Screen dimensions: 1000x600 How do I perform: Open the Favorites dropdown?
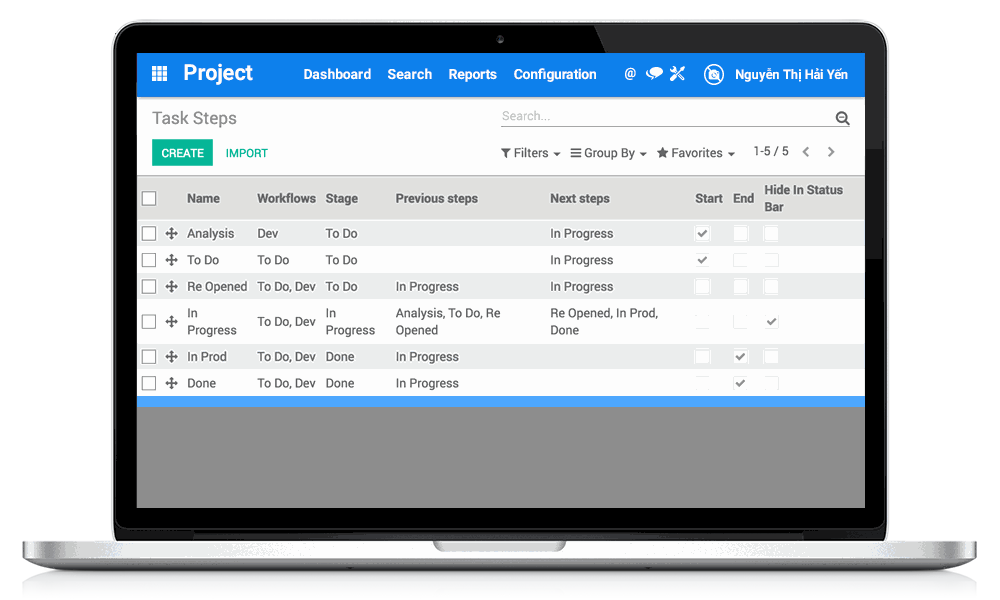coord(696,152)
